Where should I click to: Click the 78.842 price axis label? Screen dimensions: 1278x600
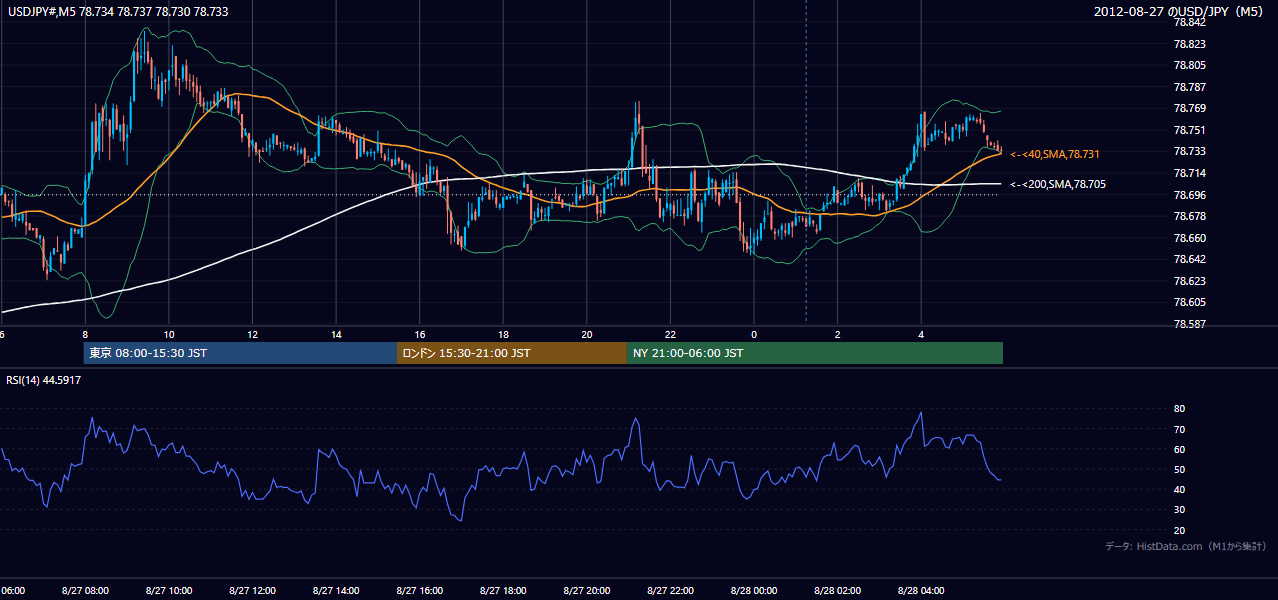1190,22
